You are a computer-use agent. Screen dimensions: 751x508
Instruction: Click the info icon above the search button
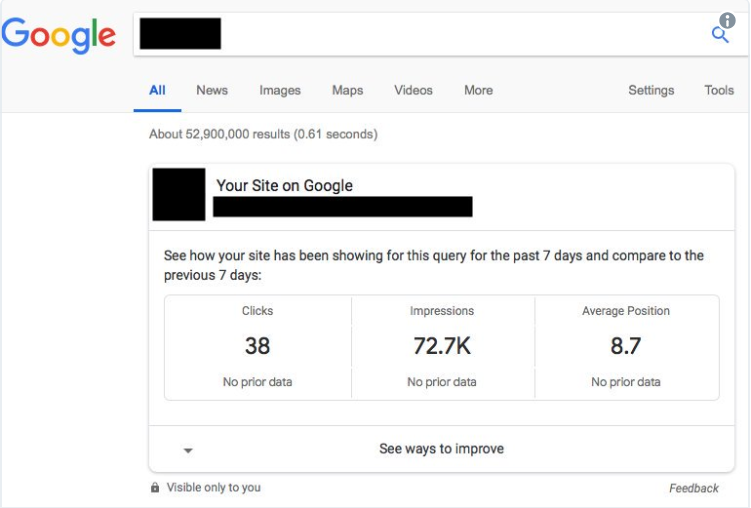(x=727, y=21)
